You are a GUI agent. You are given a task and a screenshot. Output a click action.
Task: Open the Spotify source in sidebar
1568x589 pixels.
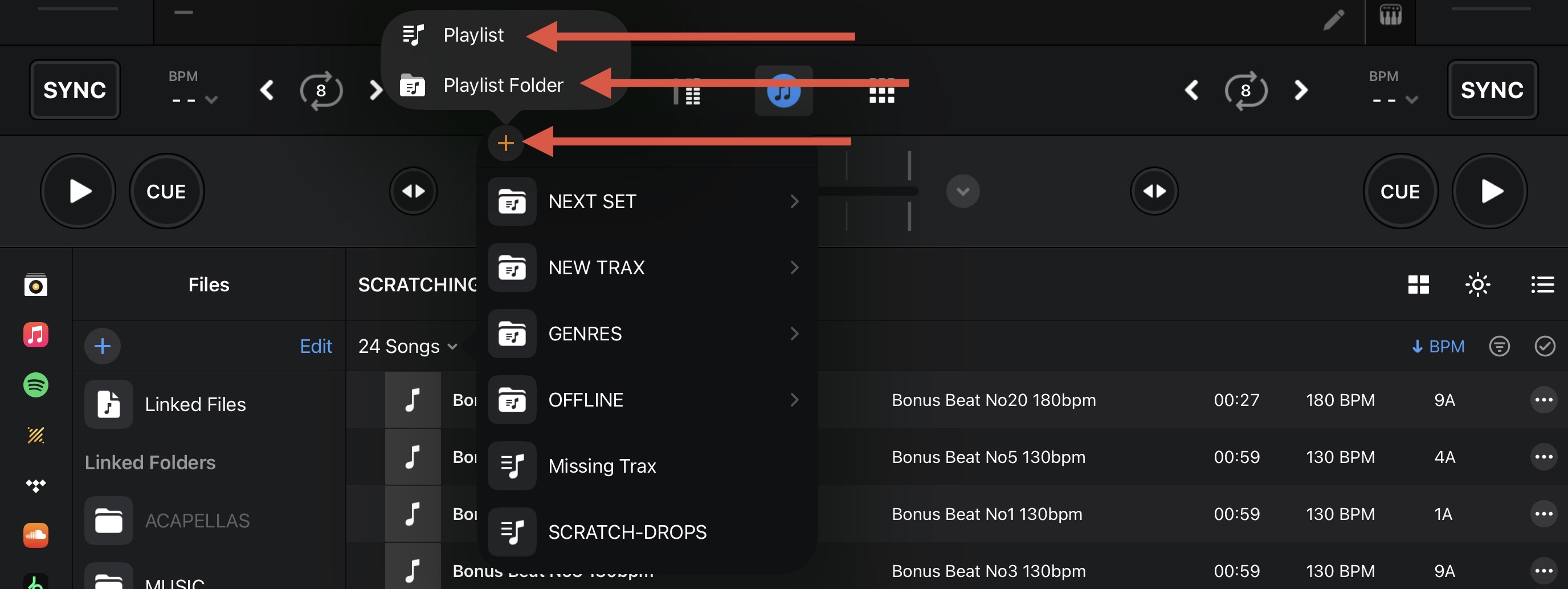36,385
